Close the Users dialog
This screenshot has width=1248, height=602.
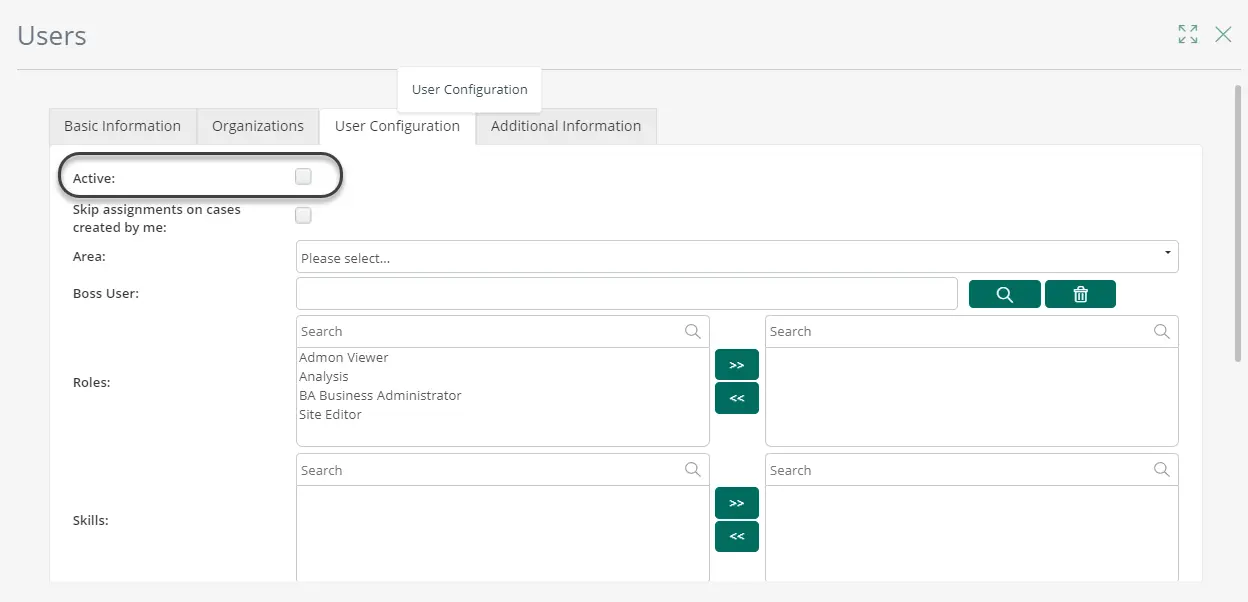click(x=1223, y=34)
